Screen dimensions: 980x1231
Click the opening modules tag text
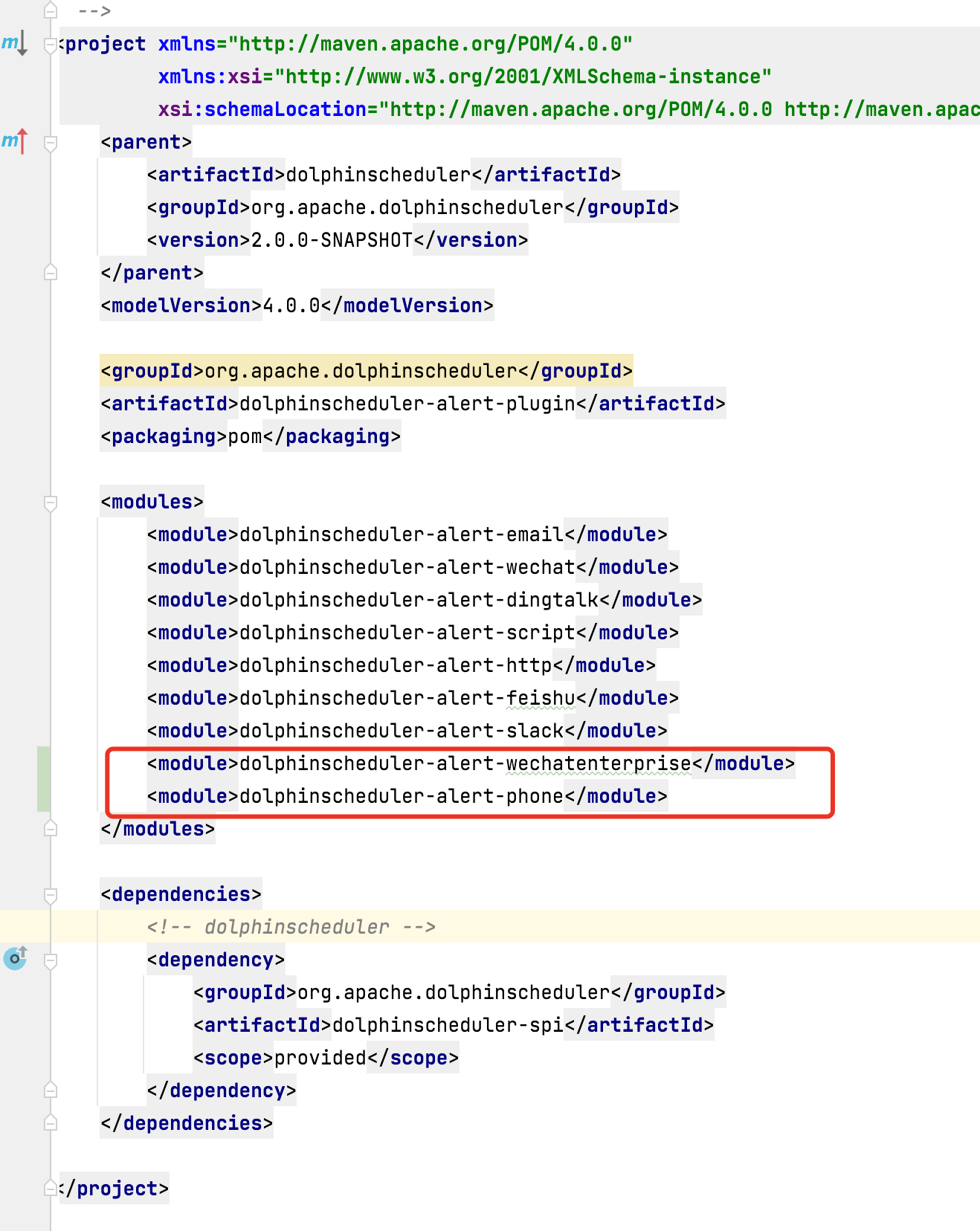coord(152,502)
